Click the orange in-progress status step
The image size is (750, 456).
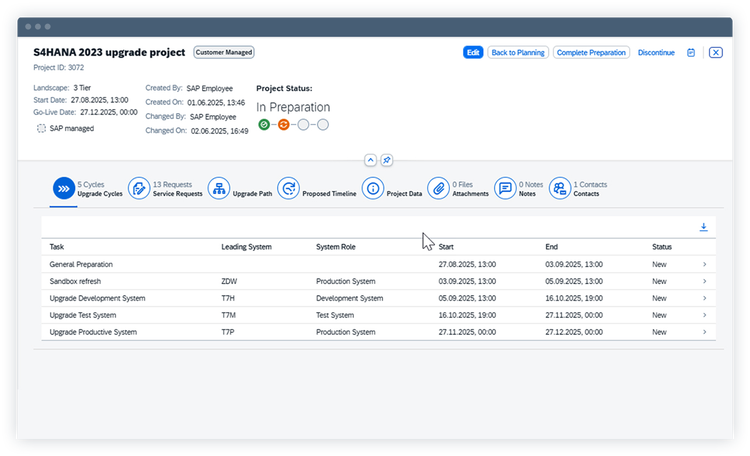[x=284, y=125]
